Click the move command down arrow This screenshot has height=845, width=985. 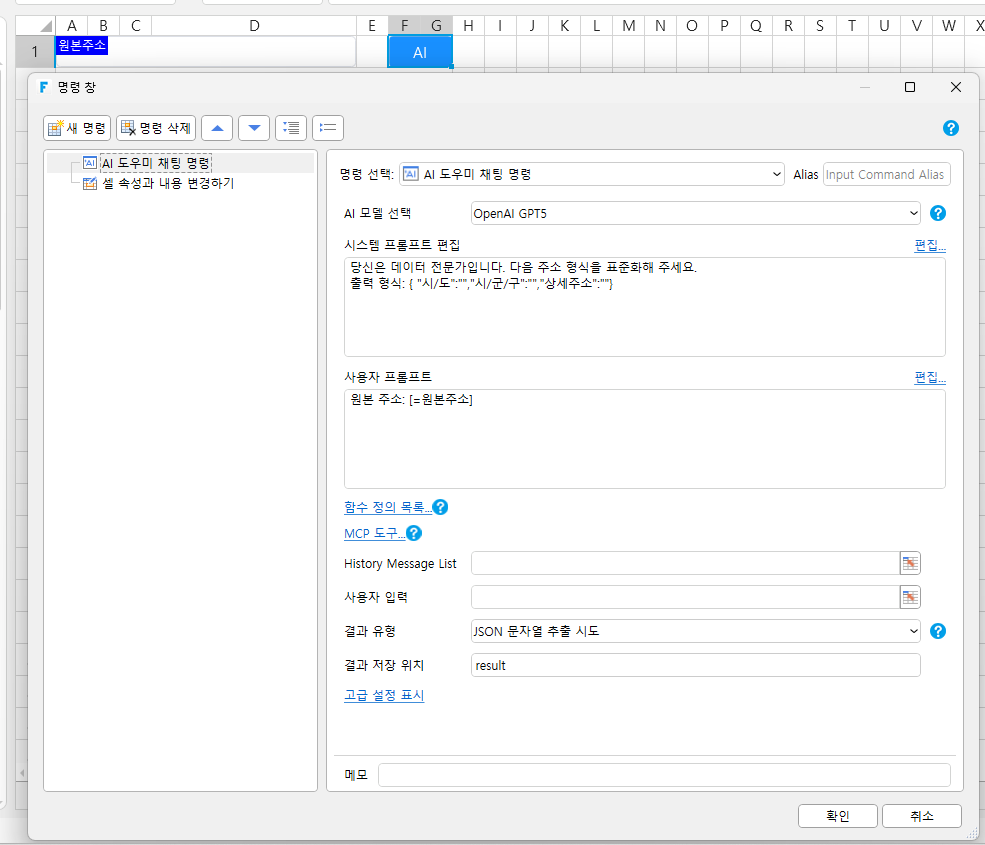(254, 128)
